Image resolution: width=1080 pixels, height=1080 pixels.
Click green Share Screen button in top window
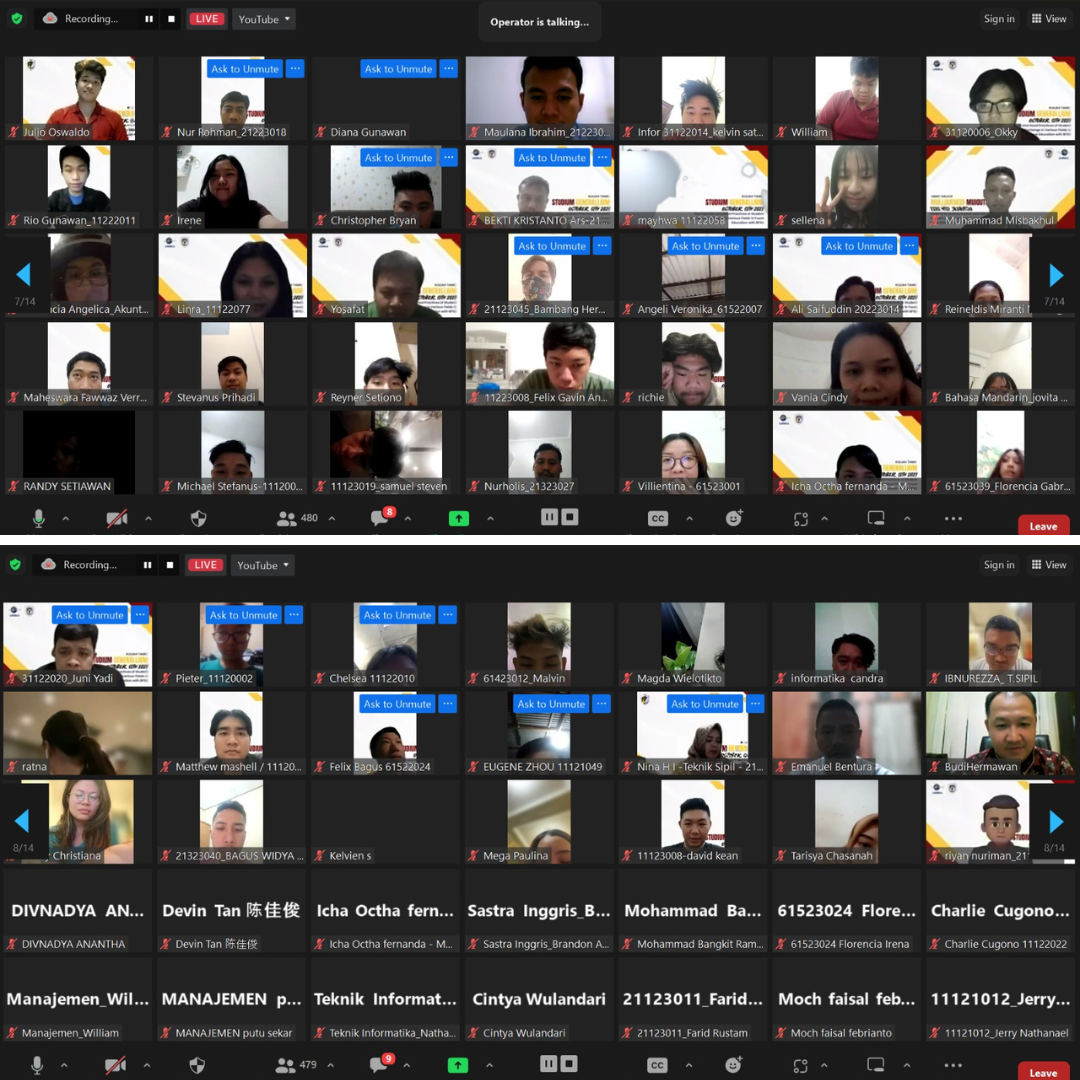click(459, 518)
